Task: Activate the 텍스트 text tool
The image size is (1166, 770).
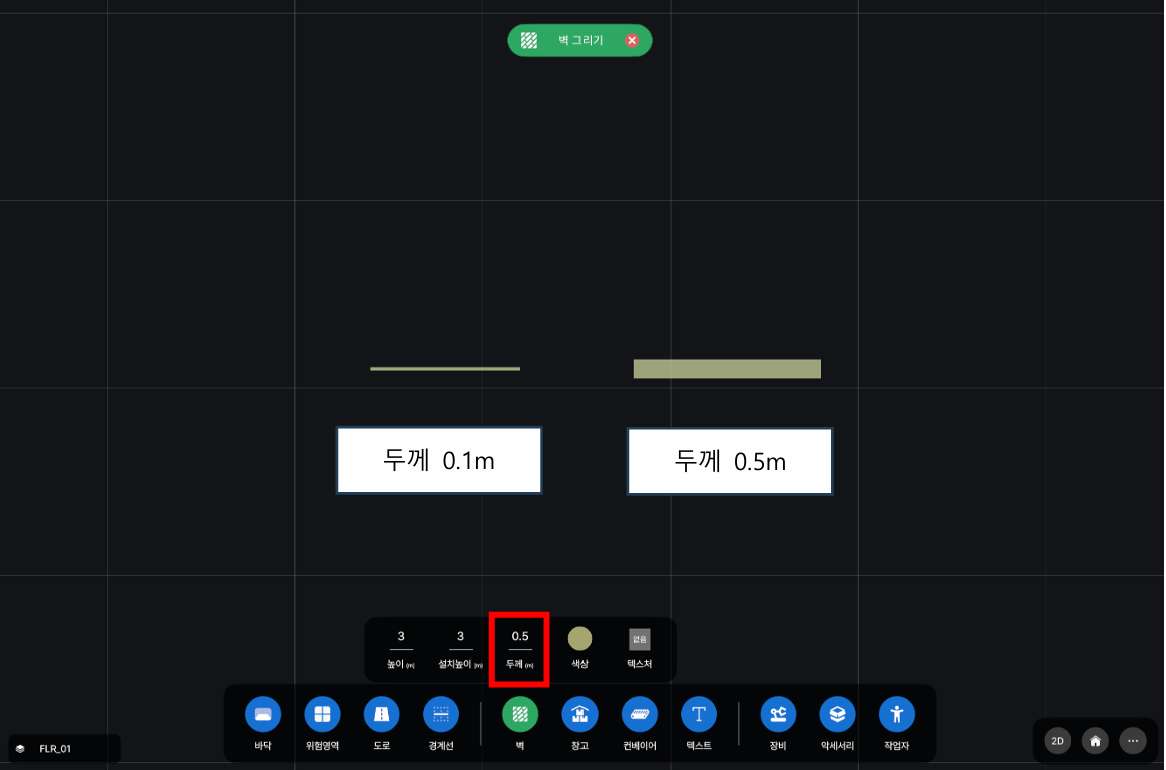Action: (x=699, y=714)
